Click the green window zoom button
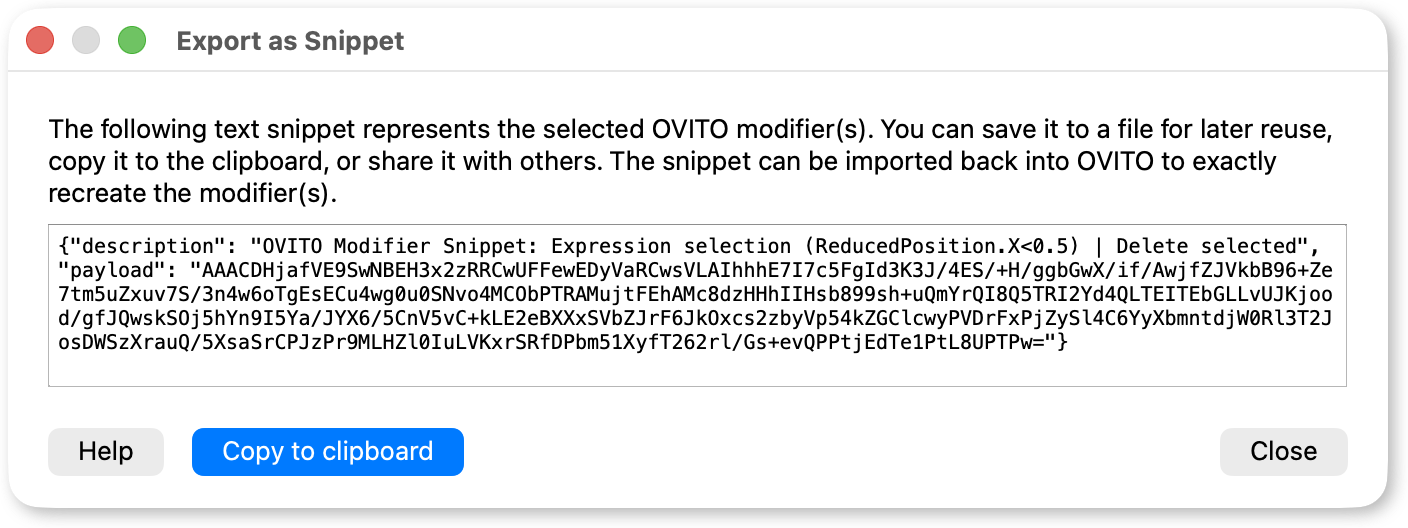The height and width of the screenshot is (528, 1408). click(x=132, y=41)
